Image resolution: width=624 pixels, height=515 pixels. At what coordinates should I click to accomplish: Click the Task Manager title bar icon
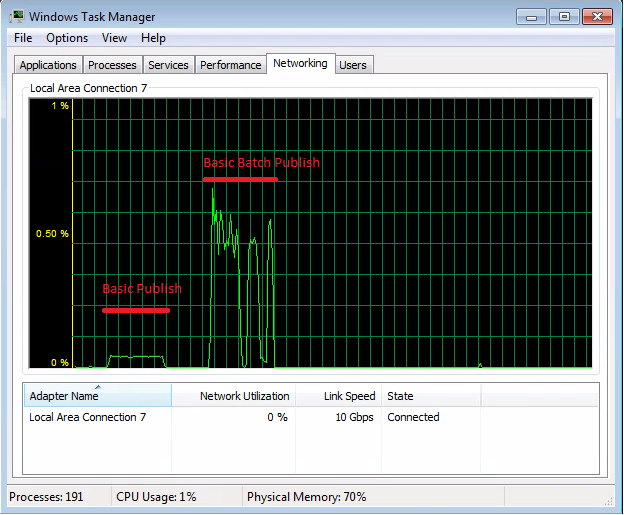[x=17, y=16]
